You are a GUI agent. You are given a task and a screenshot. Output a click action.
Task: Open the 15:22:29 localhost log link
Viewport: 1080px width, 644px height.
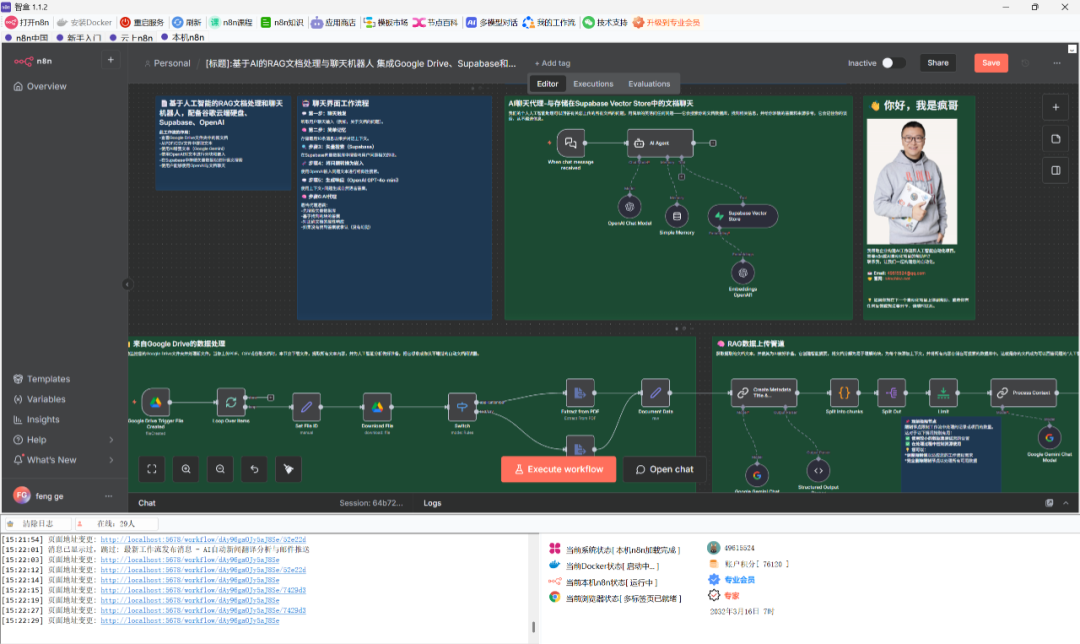pos(189,621)
